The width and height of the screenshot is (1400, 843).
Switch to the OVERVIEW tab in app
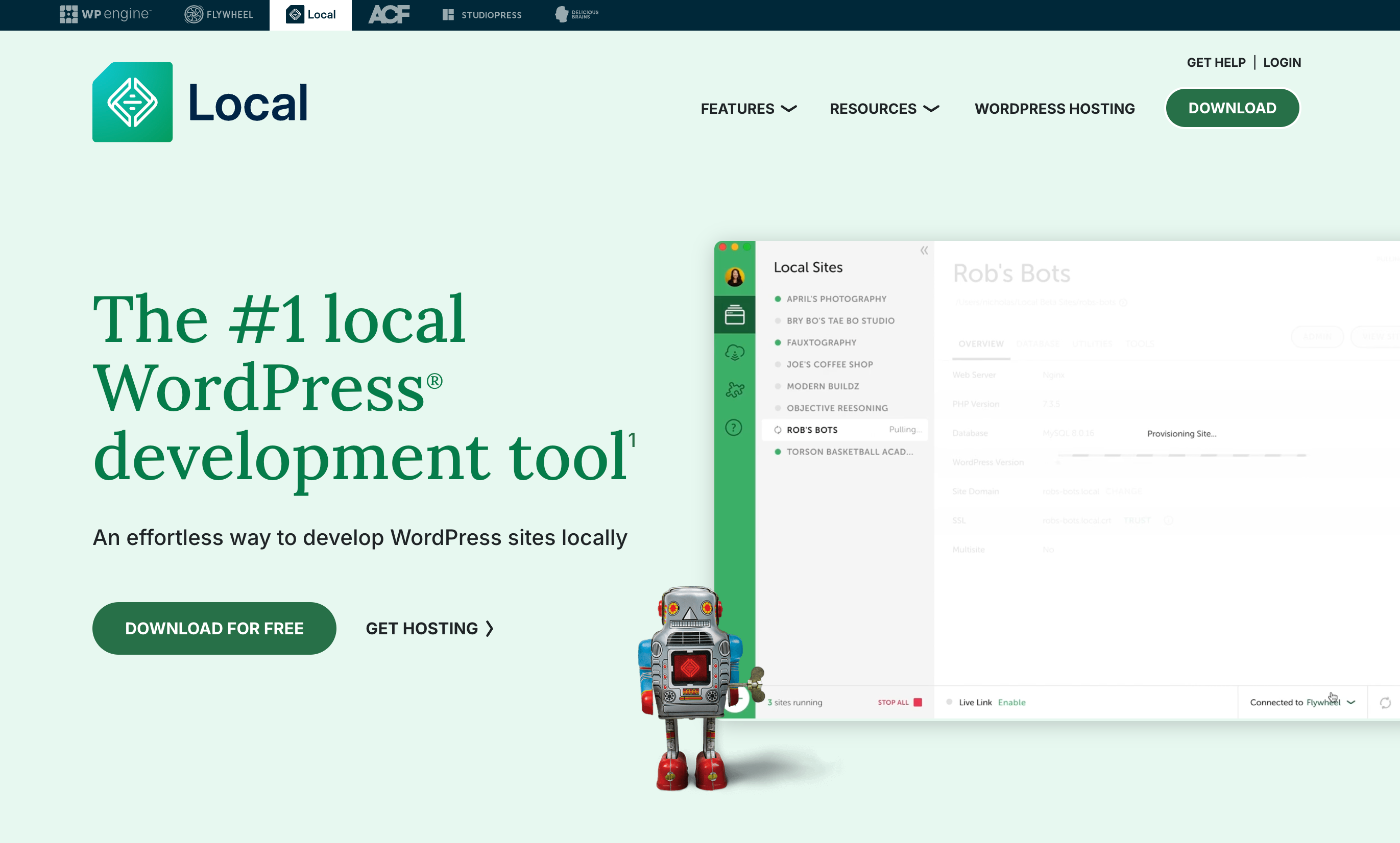coord(981,344)
